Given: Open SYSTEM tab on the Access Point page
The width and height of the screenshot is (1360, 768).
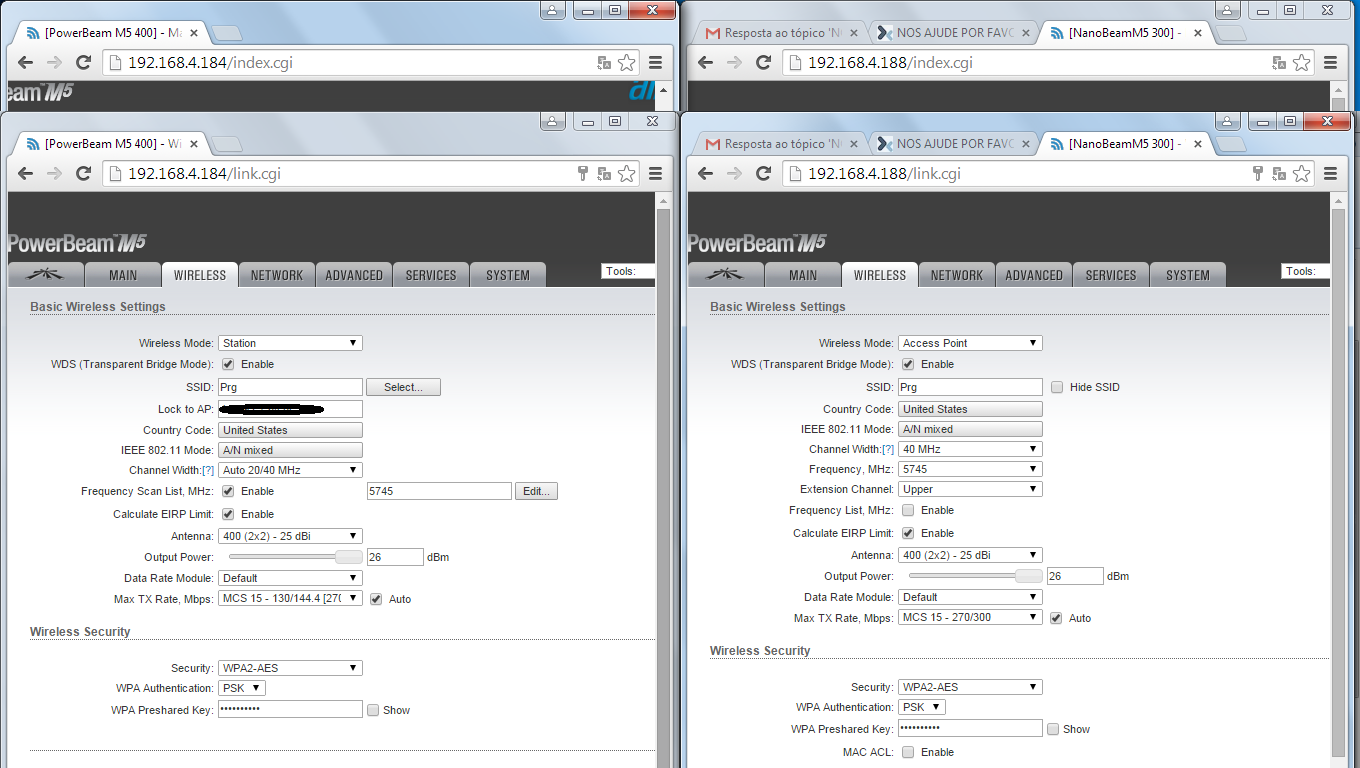Looking at the screenshot, I should 1188,275.
